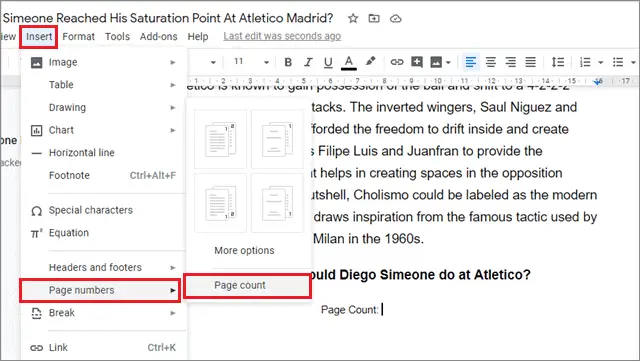
Task: Select header numbers skipping first page thumbnail
Action: pyautogui.click(x=277, y=139)
